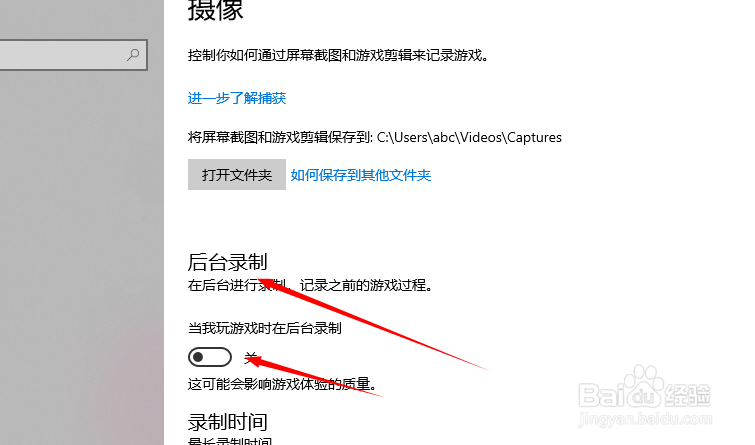The height and width of the screenshot is (445, 755).
Task: Click the magnifier search icon
Action: (133, 55)
